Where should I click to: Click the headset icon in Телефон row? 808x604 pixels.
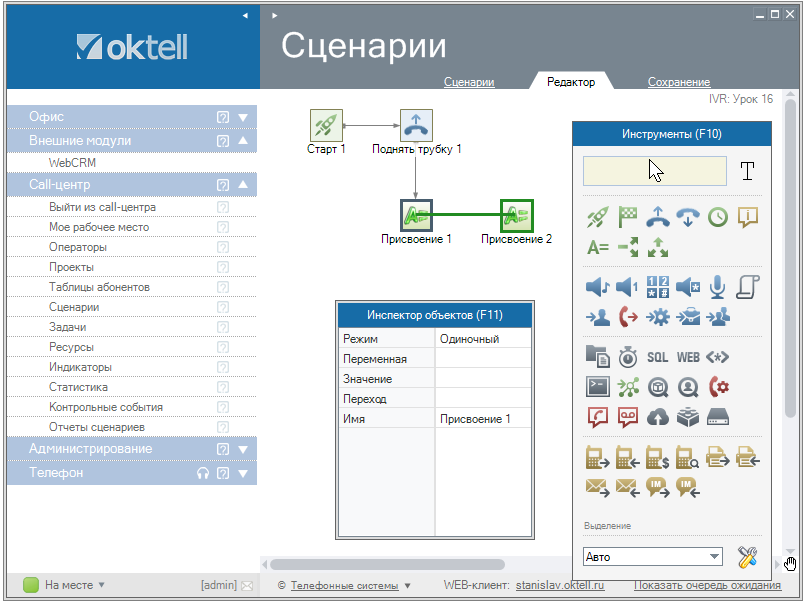(x=203, y=473)
